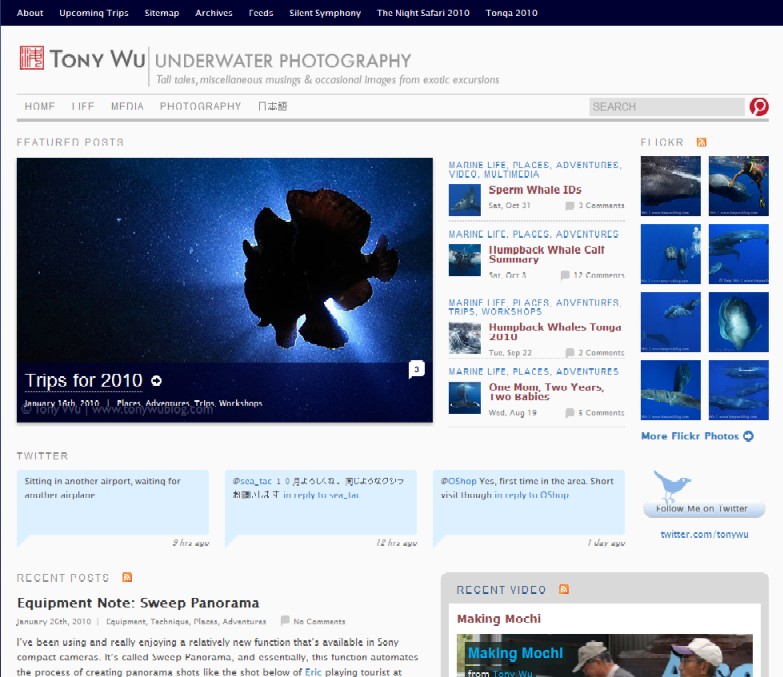Open the Archives page from top bar
The width and height of the screenshot is (783, 677).
point(214,13)
